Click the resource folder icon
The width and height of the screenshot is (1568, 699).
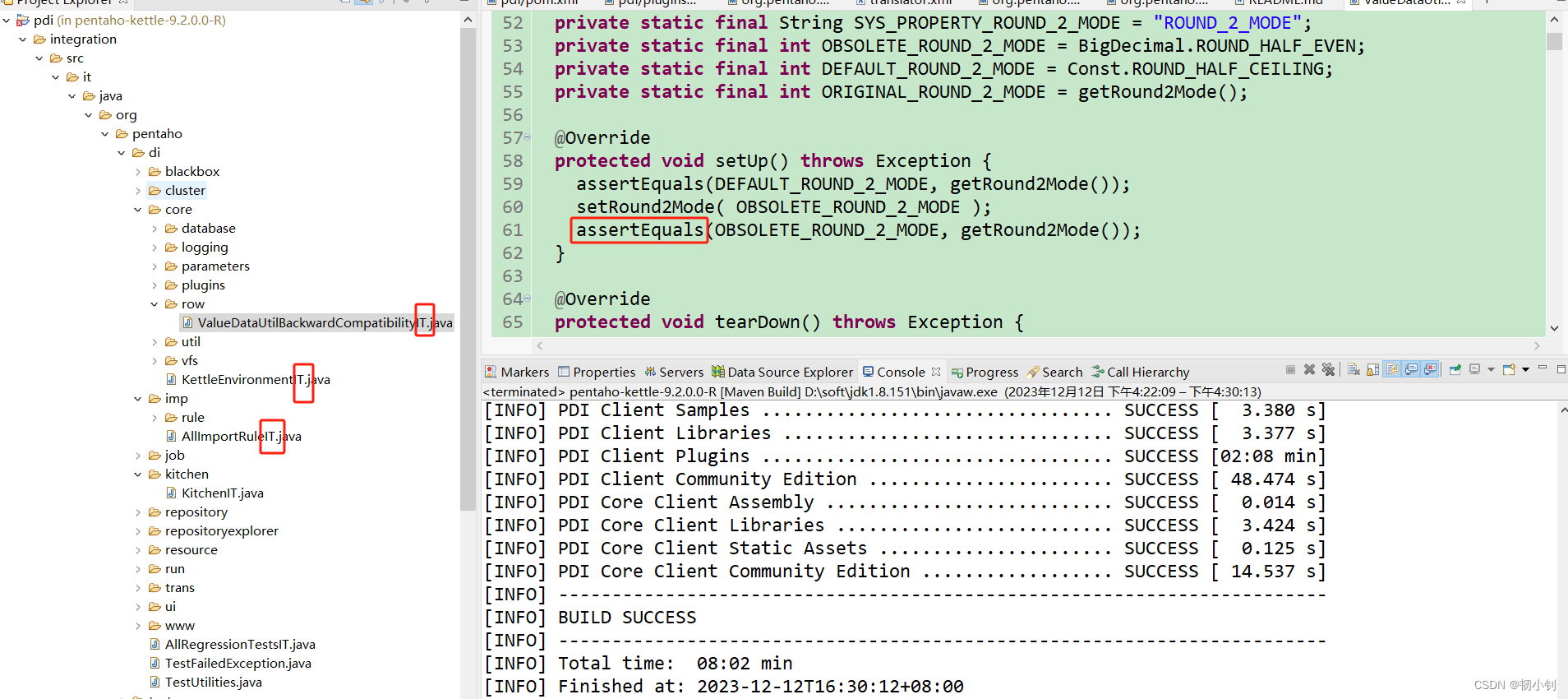(x=154, y=550)
